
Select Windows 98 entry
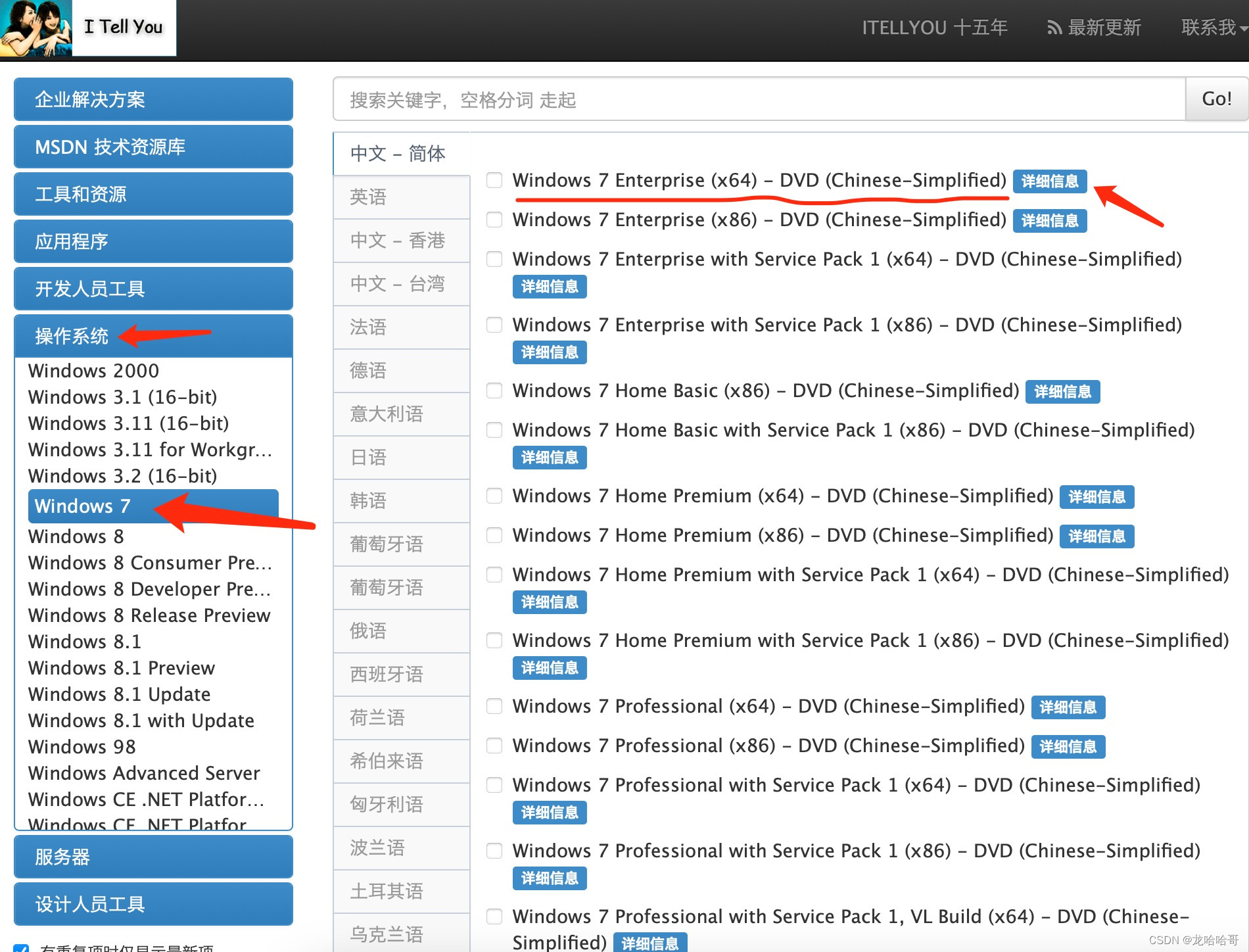82,747
